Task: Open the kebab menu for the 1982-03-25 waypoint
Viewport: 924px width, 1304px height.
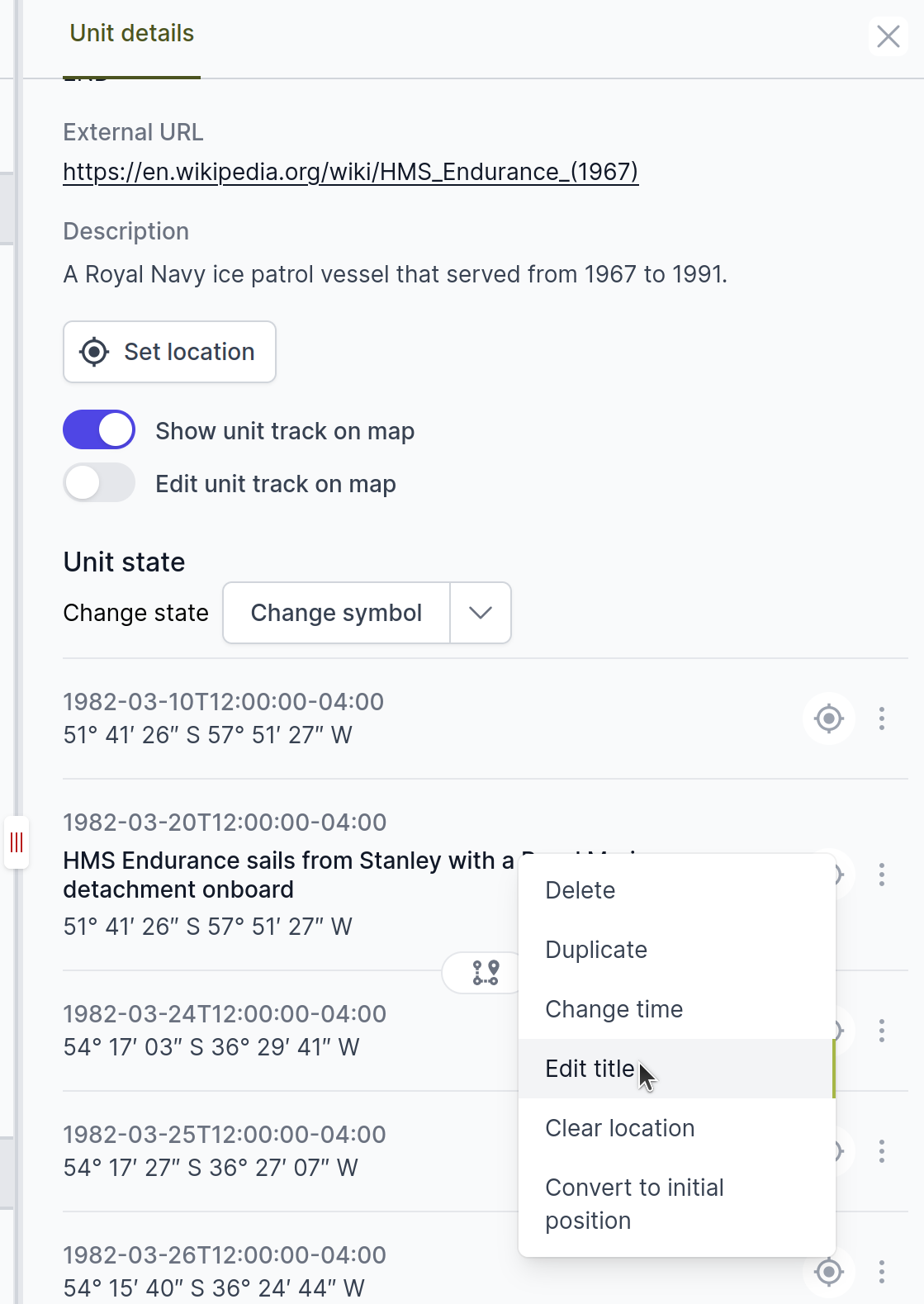Action: point(881,1150)
